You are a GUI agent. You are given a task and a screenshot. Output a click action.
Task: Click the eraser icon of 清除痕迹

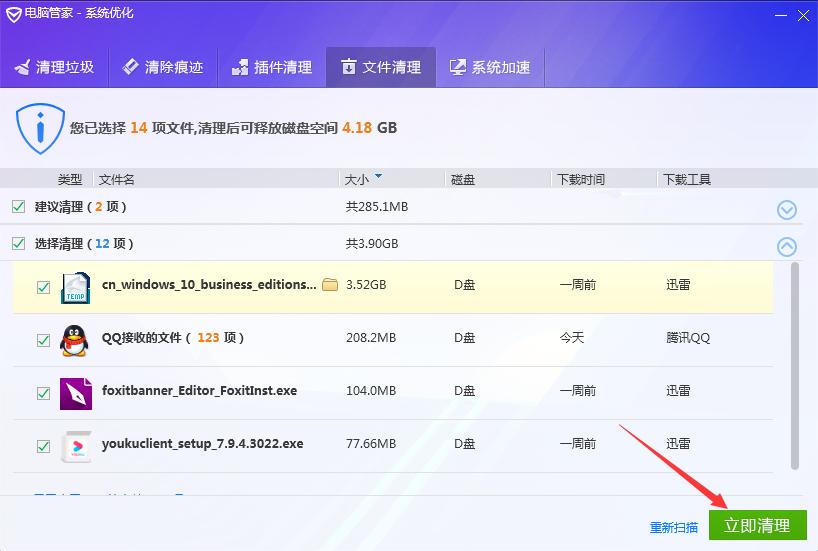point(130,66)
